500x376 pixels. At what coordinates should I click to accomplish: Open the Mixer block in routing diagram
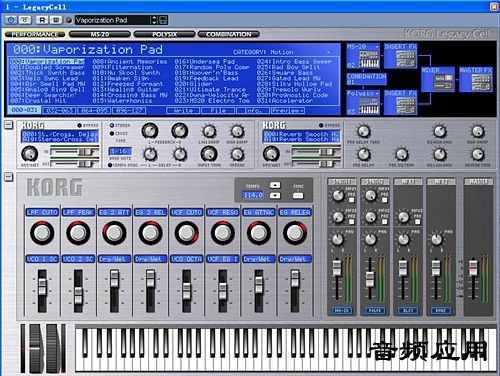(x=438, y=79)
